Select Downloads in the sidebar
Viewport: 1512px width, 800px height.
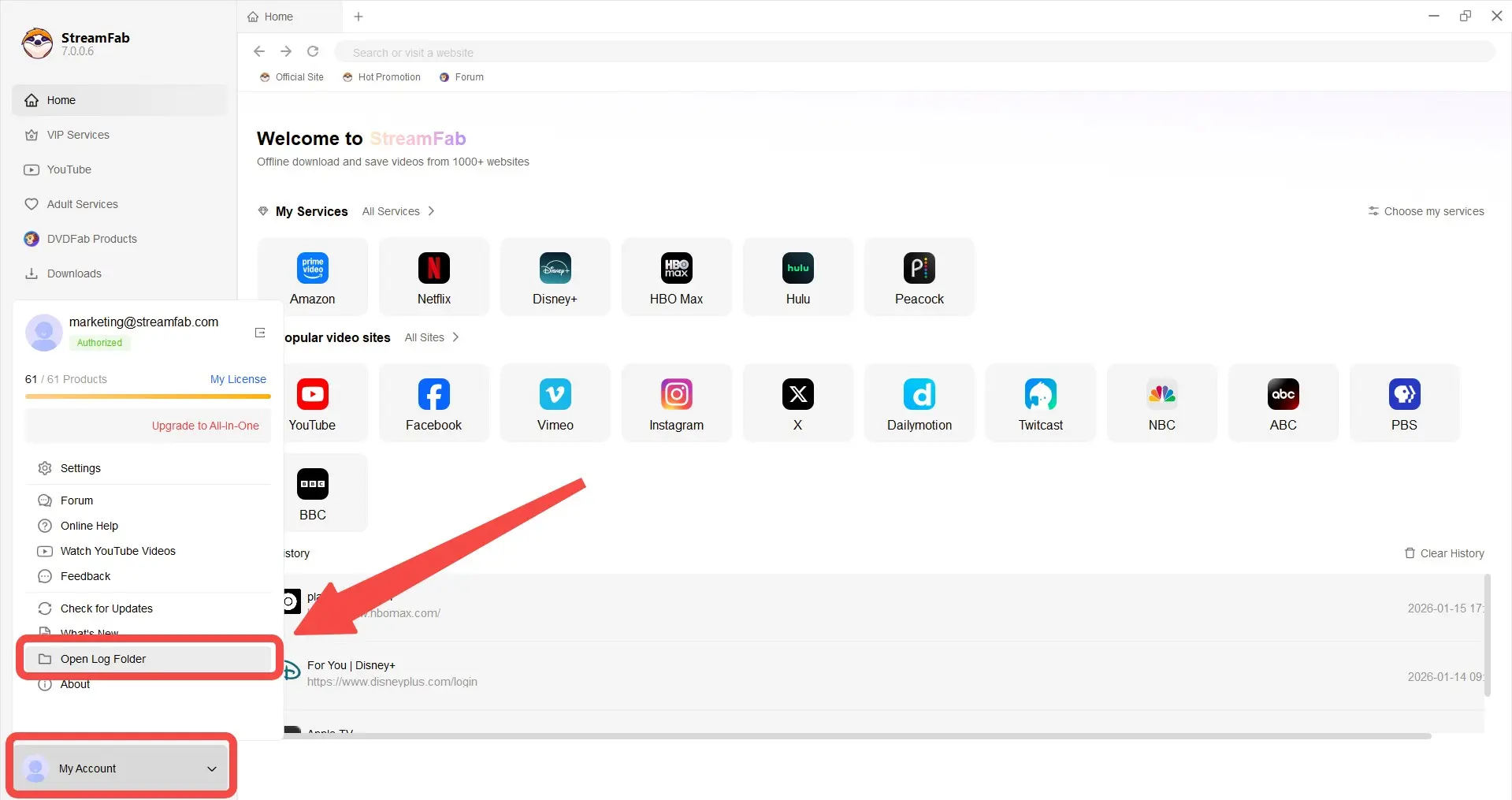(x=120, y=273)
